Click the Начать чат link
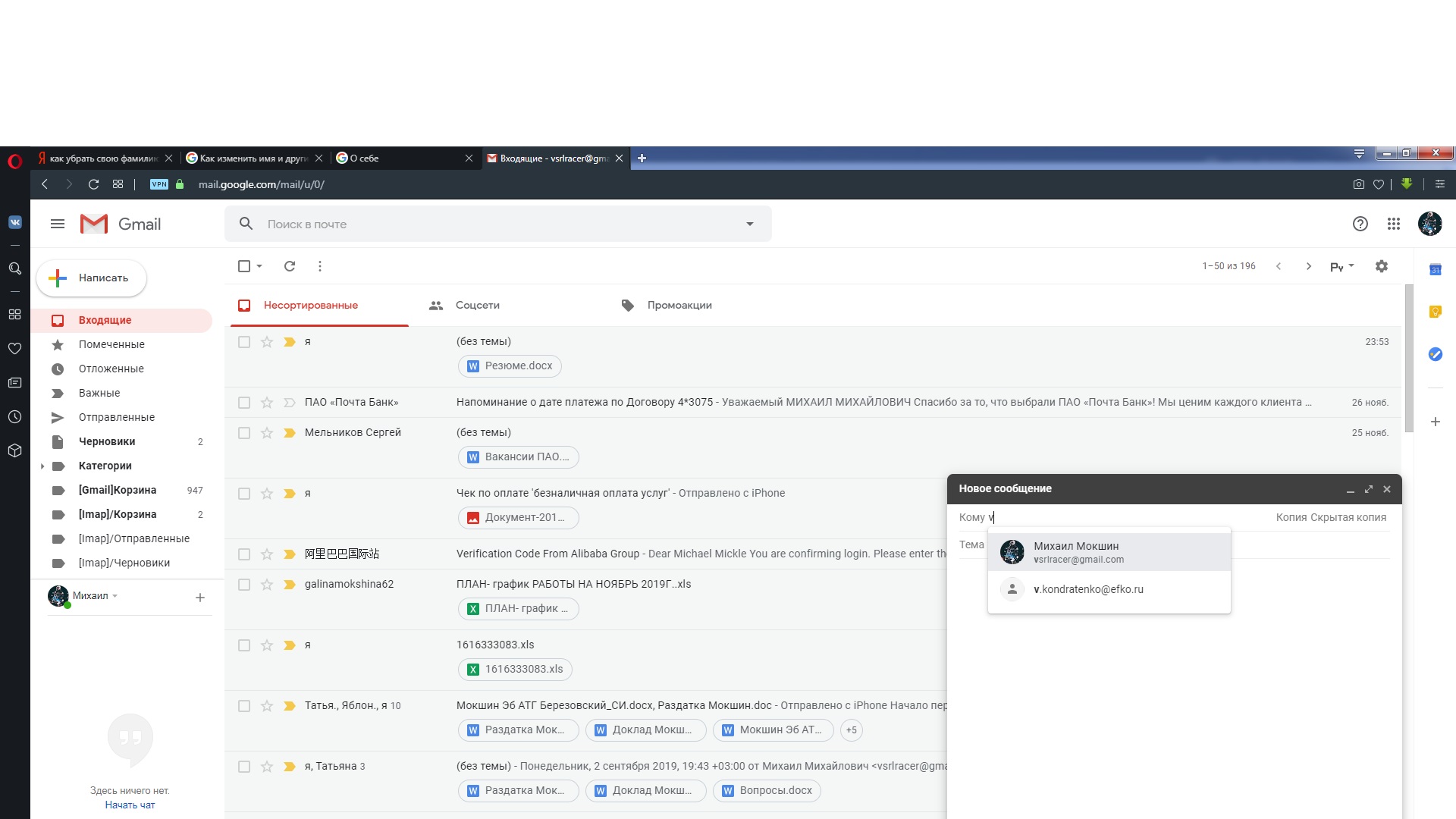Screen dimensions: 1456x819 coord(130,805)
